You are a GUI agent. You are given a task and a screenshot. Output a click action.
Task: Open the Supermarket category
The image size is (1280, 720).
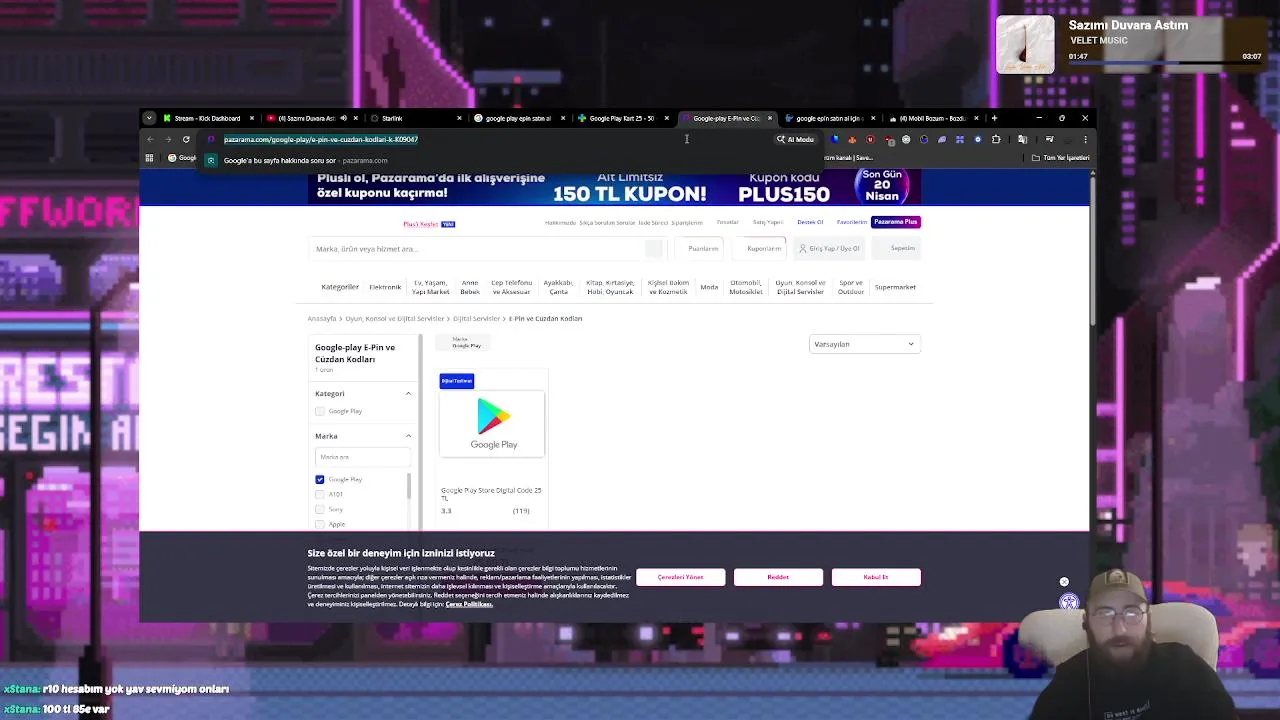pyautogui.click(x=895, y=287)
